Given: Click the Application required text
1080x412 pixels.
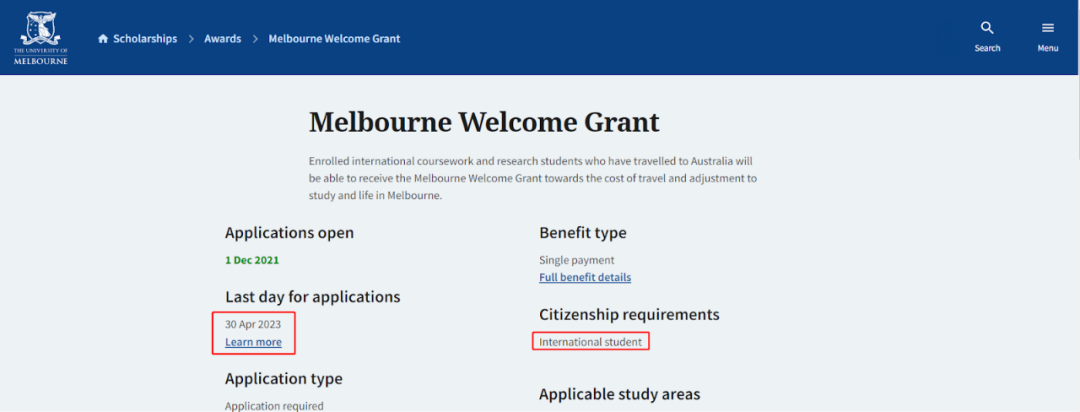Looking at the screenshot, I should tap(273, 406).
